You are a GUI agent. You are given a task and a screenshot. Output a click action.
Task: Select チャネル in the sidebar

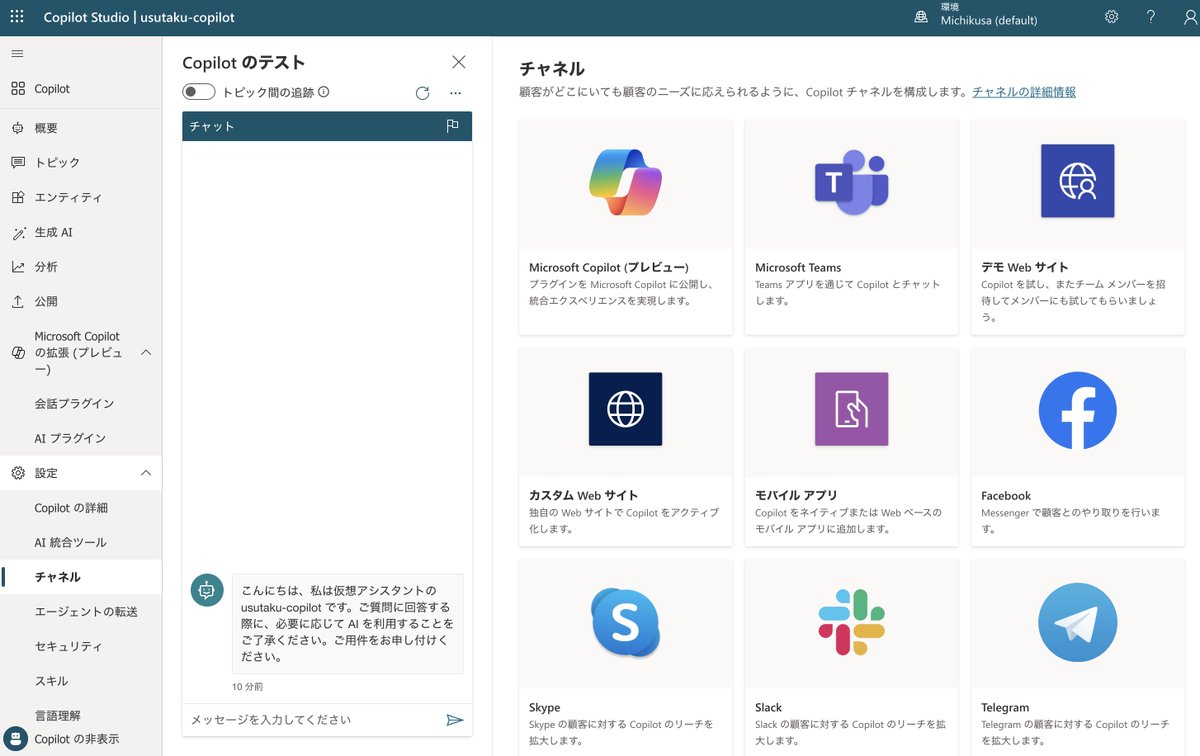click(x=81, y=577)
